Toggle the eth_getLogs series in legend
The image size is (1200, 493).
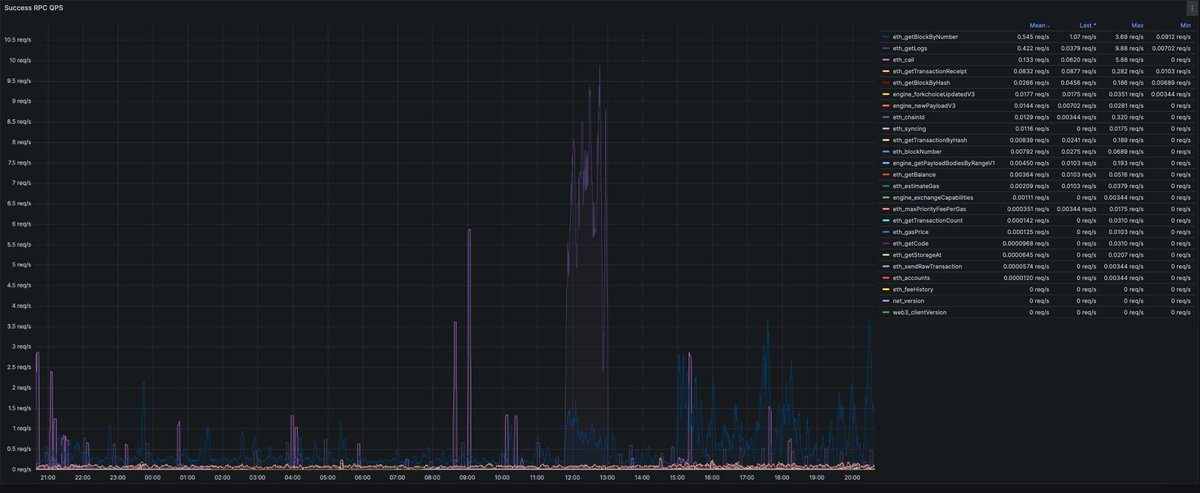tap(911, 48)
